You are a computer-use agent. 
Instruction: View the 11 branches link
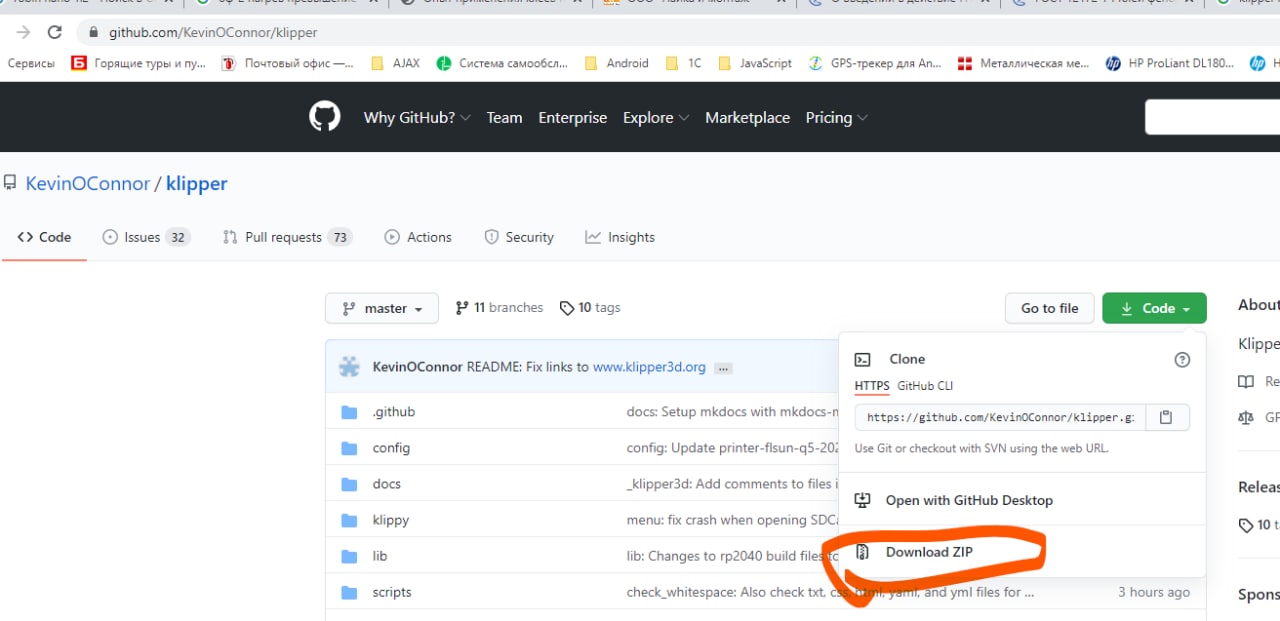[499, 307]
